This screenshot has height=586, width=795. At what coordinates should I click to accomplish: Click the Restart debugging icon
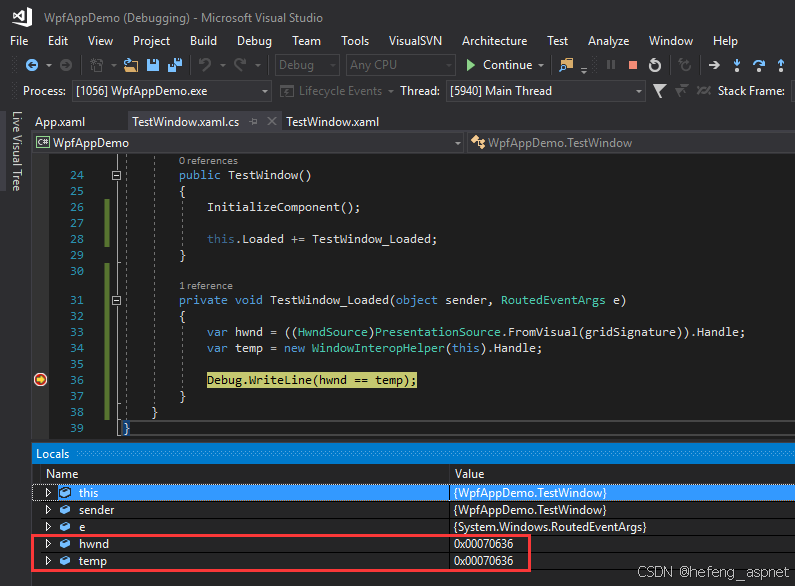[655, 65]
